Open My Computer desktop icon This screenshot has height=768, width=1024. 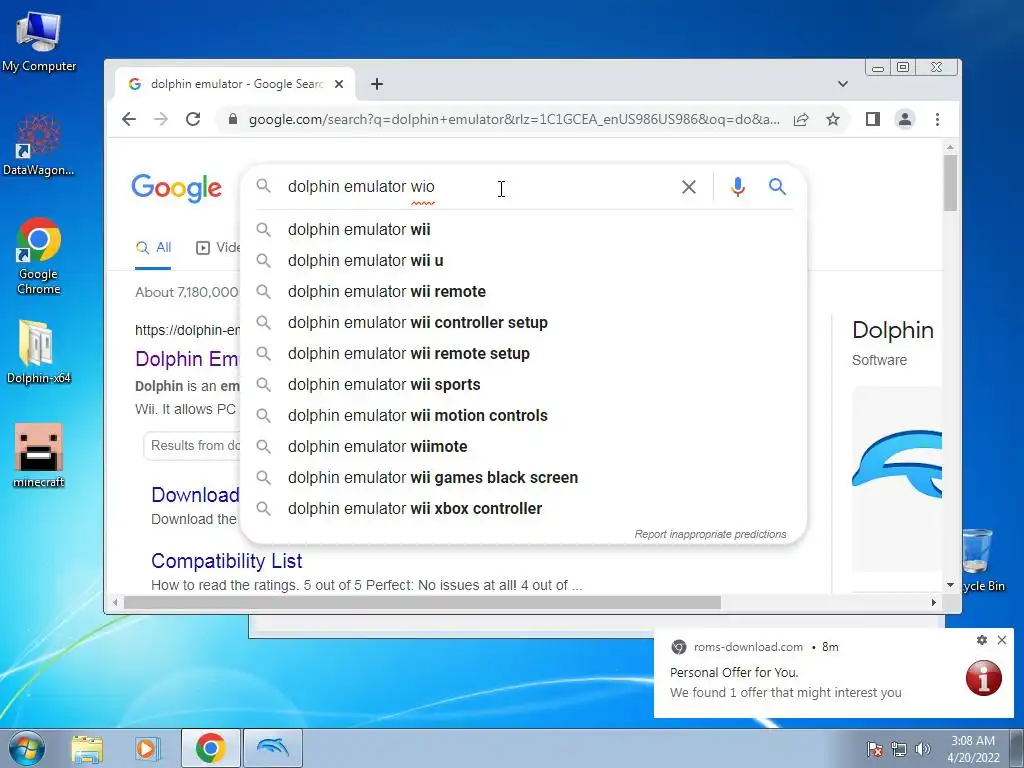point(39,41)
